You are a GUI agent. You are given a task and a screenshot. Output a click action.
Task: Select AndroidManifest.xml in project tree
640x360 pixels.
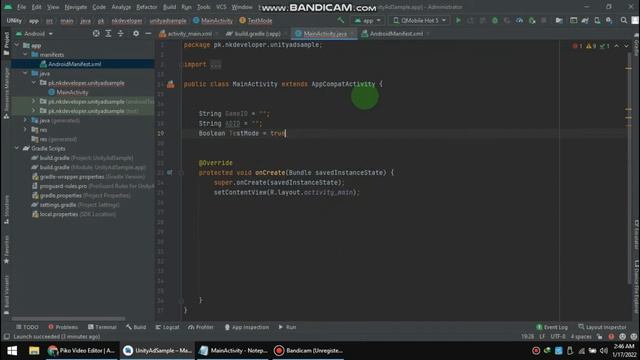click(x=74, y=64)
